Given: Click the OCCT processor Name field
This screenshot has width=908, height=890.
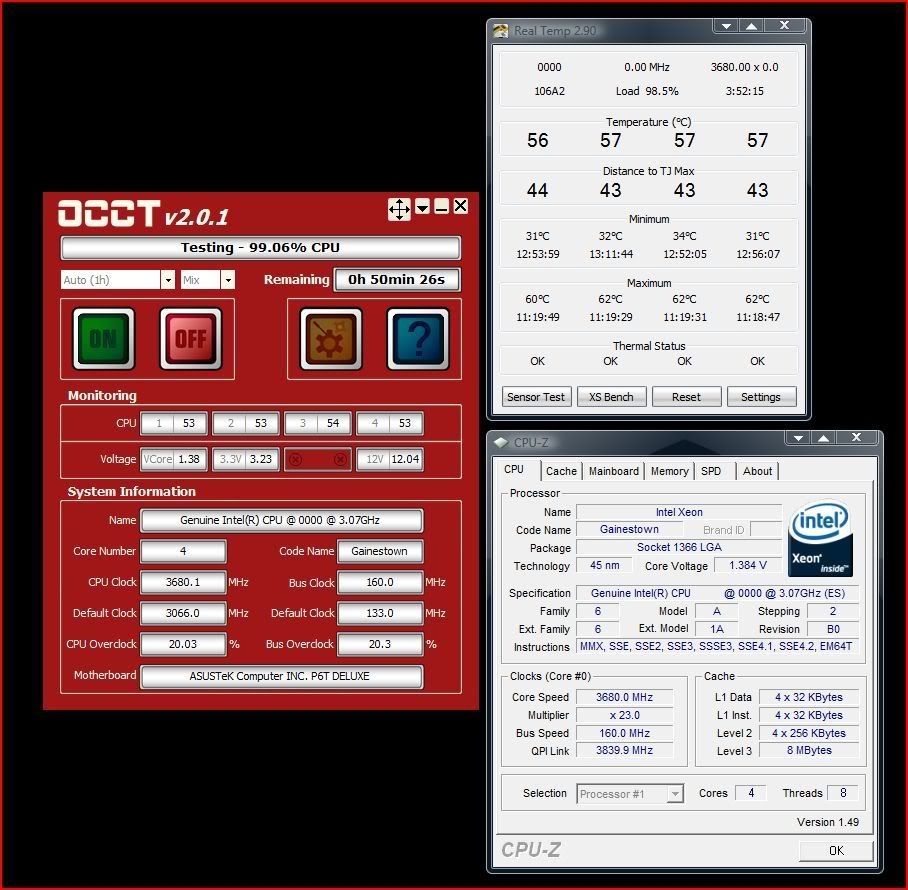Looking at the screenshot, I should (x=281, y=521).
